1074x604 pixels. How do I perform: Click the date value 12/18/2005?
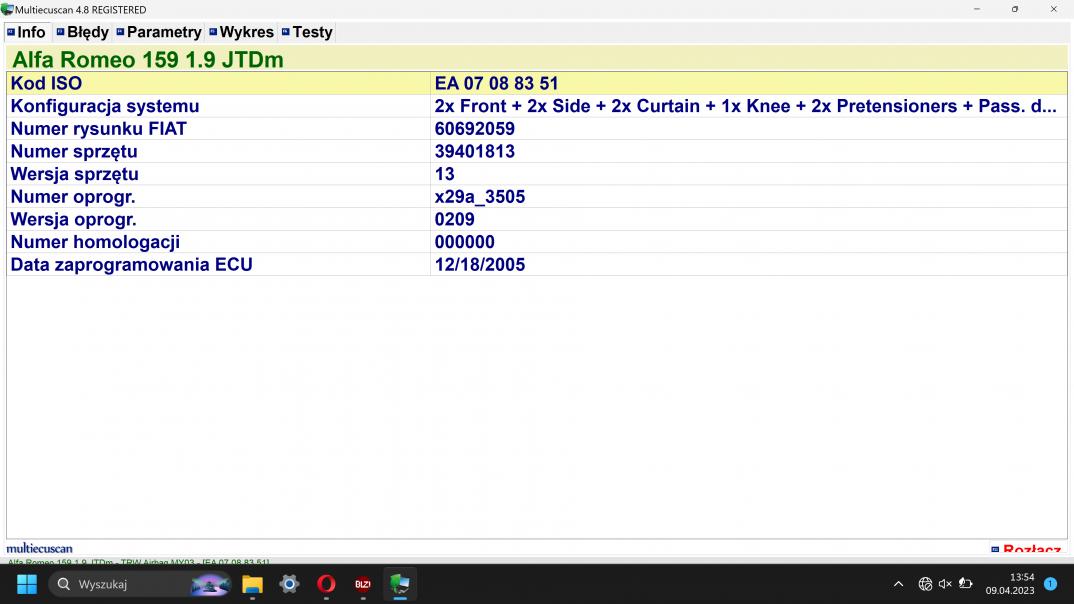(x=479, y=264)
